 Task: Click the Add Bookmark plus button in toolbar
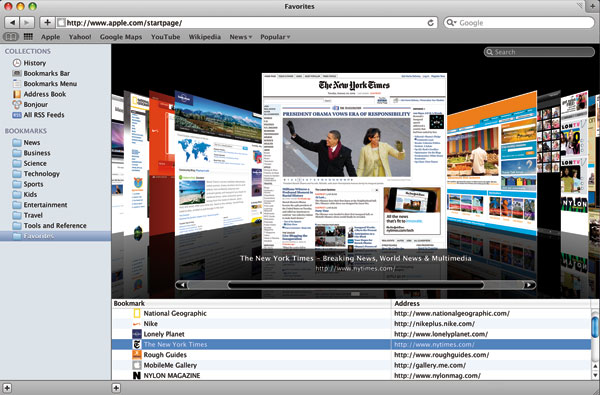pos(47,23)
